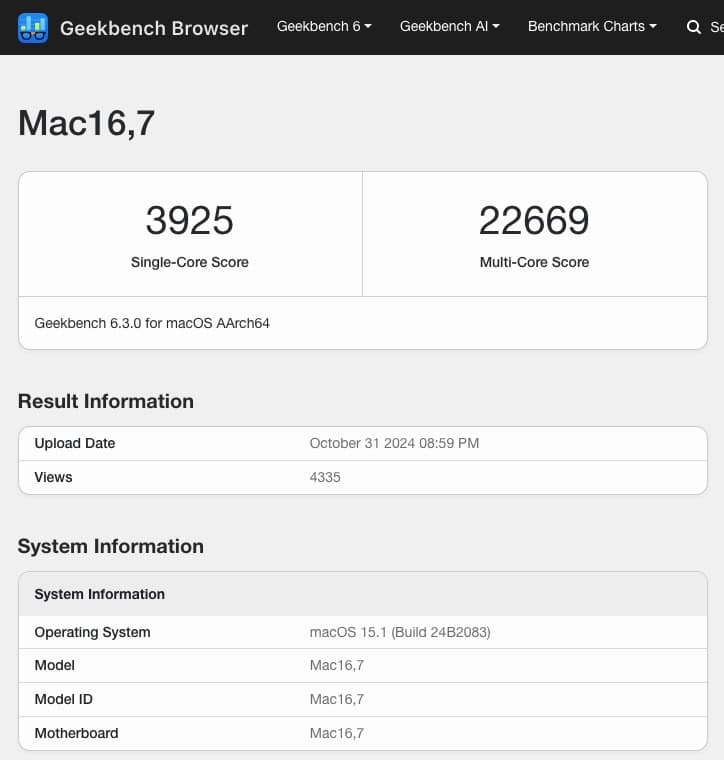Go to Geekbench Browser home link

coord(154,28)
